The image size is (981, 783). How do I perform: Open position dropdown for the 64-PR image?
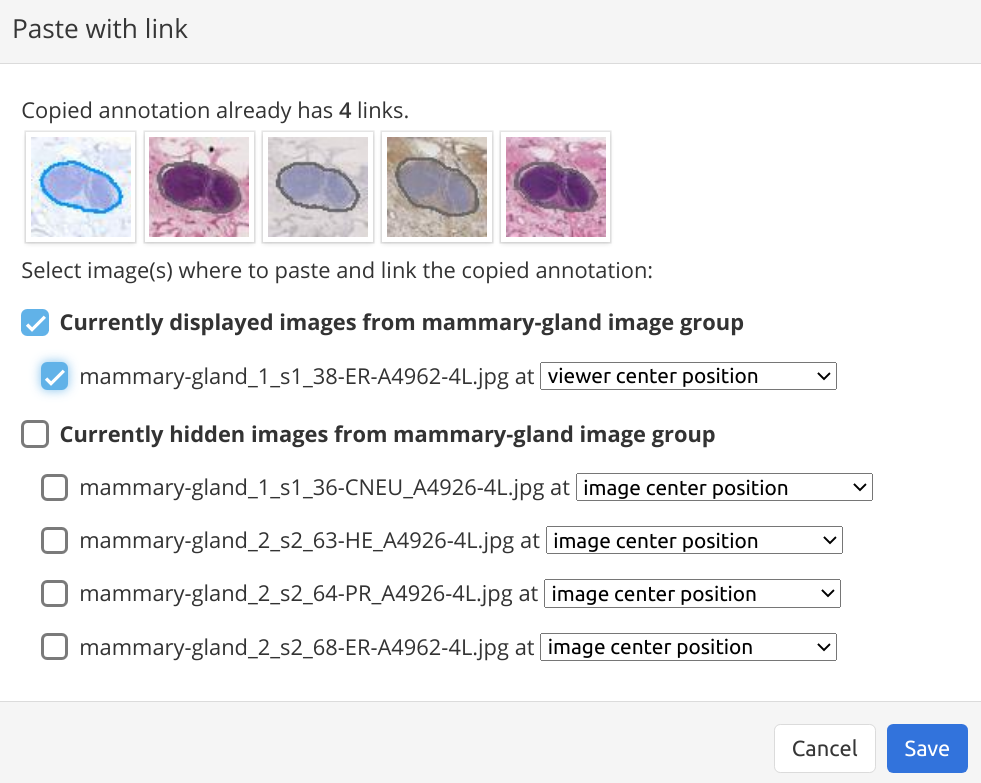pos(691,593)
